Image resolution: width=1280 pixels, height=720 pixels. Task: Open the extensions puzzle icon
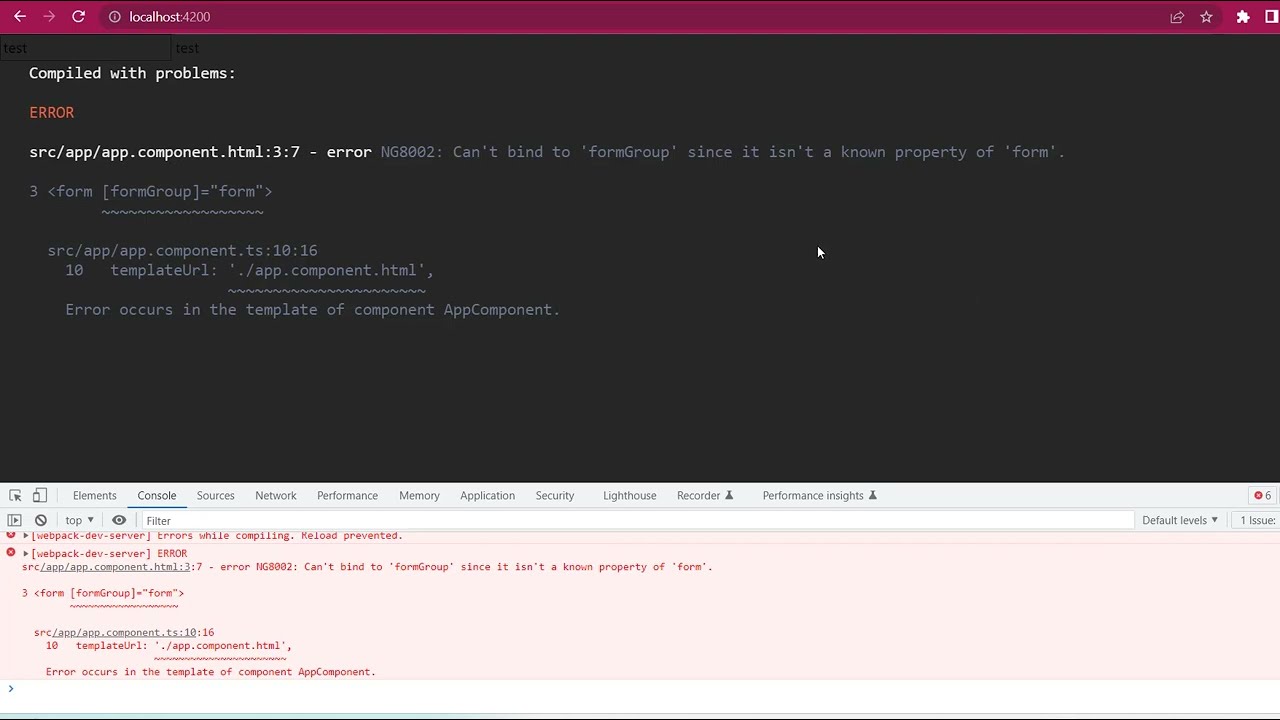tap(1243, 17)
